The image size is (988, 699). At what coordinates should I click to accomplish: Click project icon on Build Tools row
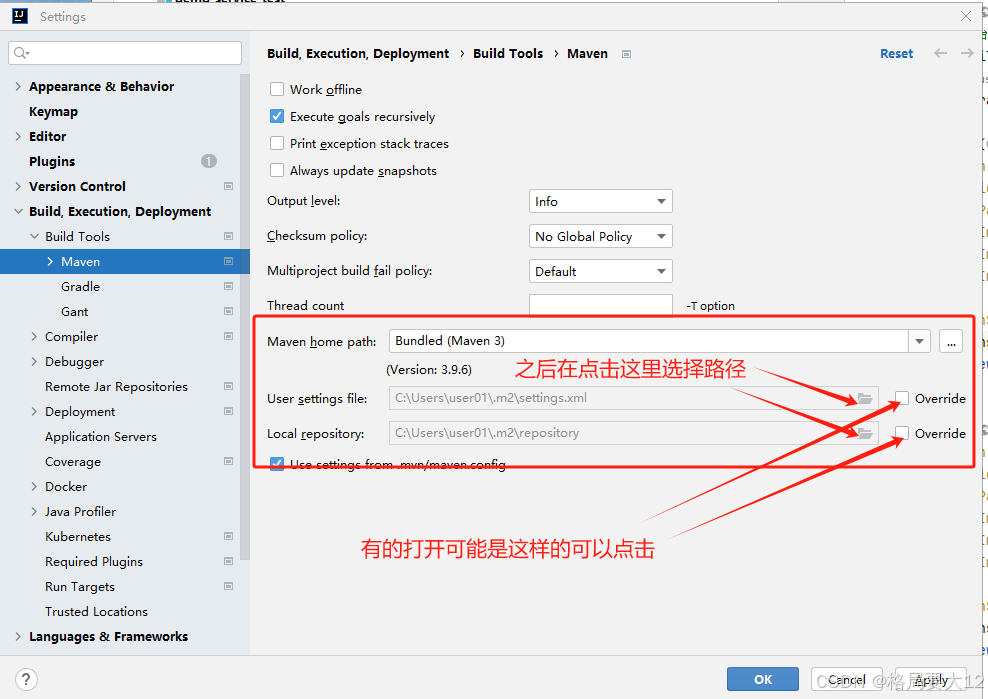[229, 236]
